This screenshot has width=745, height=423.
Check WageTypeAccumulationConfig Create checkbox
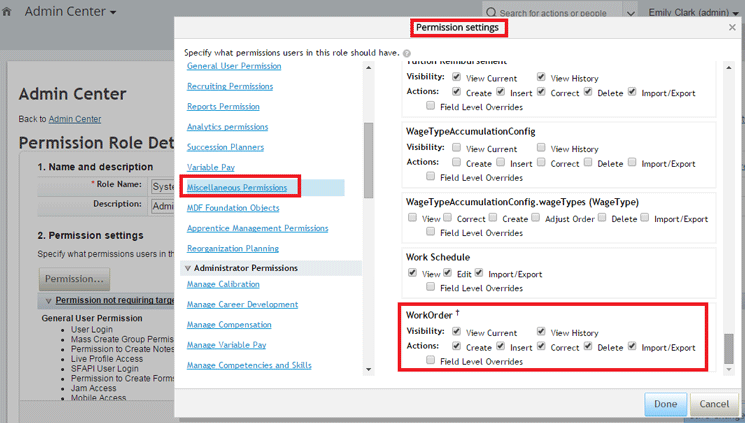[456, 162]
